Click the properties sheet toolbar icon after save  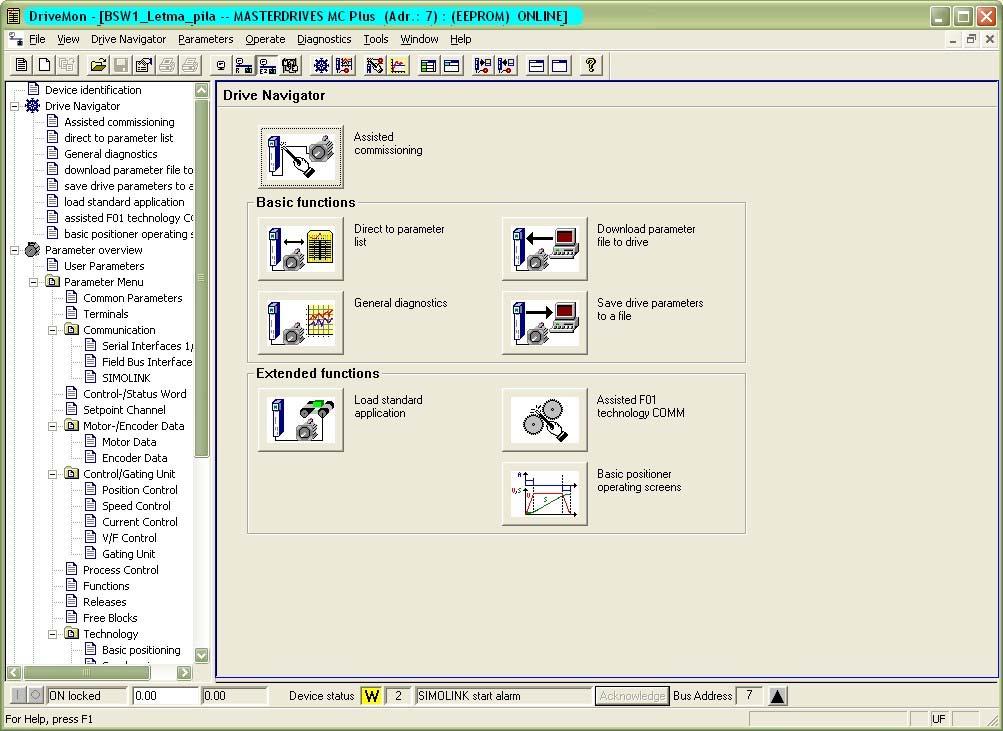[144, 65]
